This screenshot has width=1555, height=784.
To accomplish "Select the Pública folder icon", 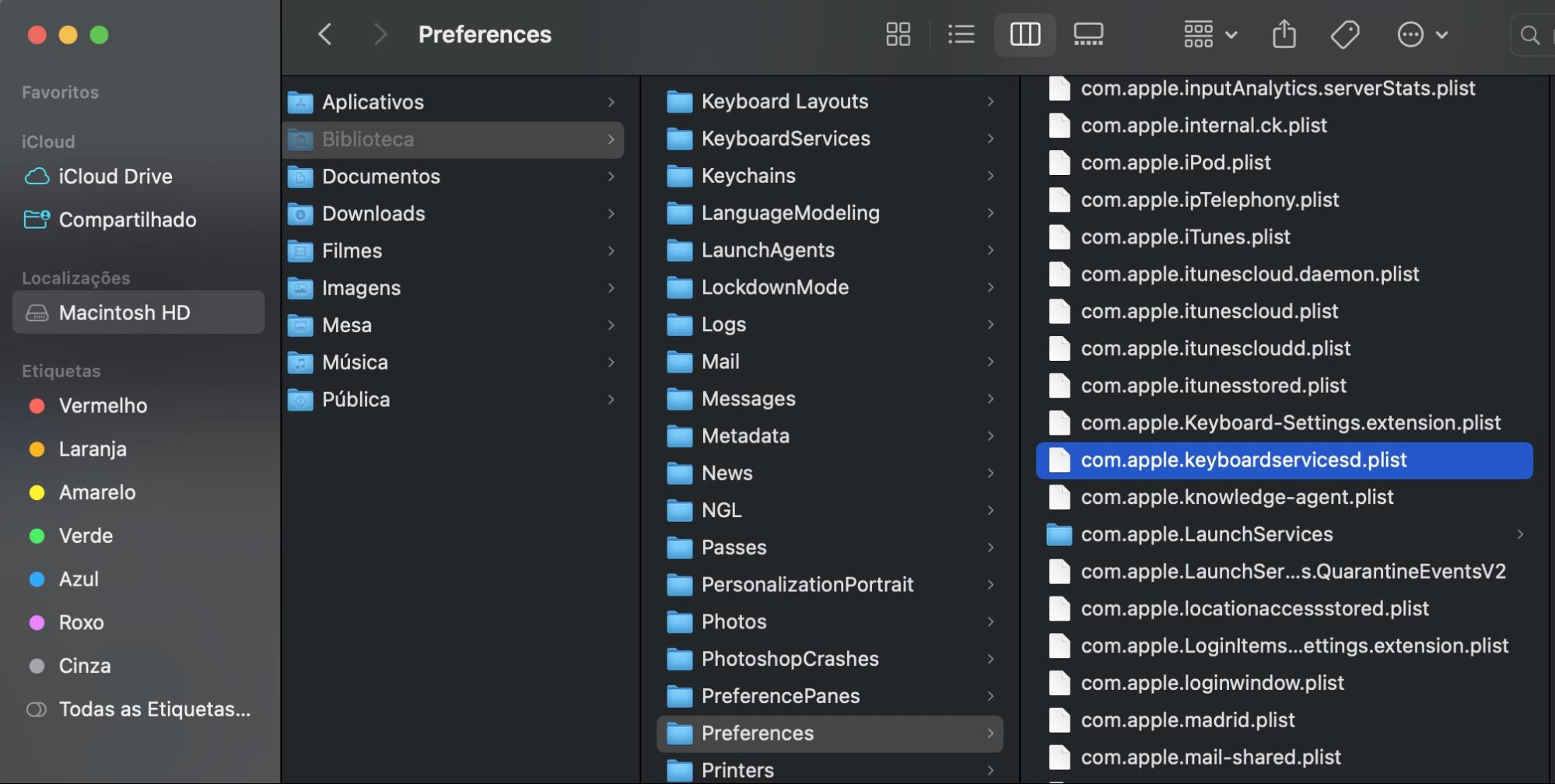I will point(300,400).
